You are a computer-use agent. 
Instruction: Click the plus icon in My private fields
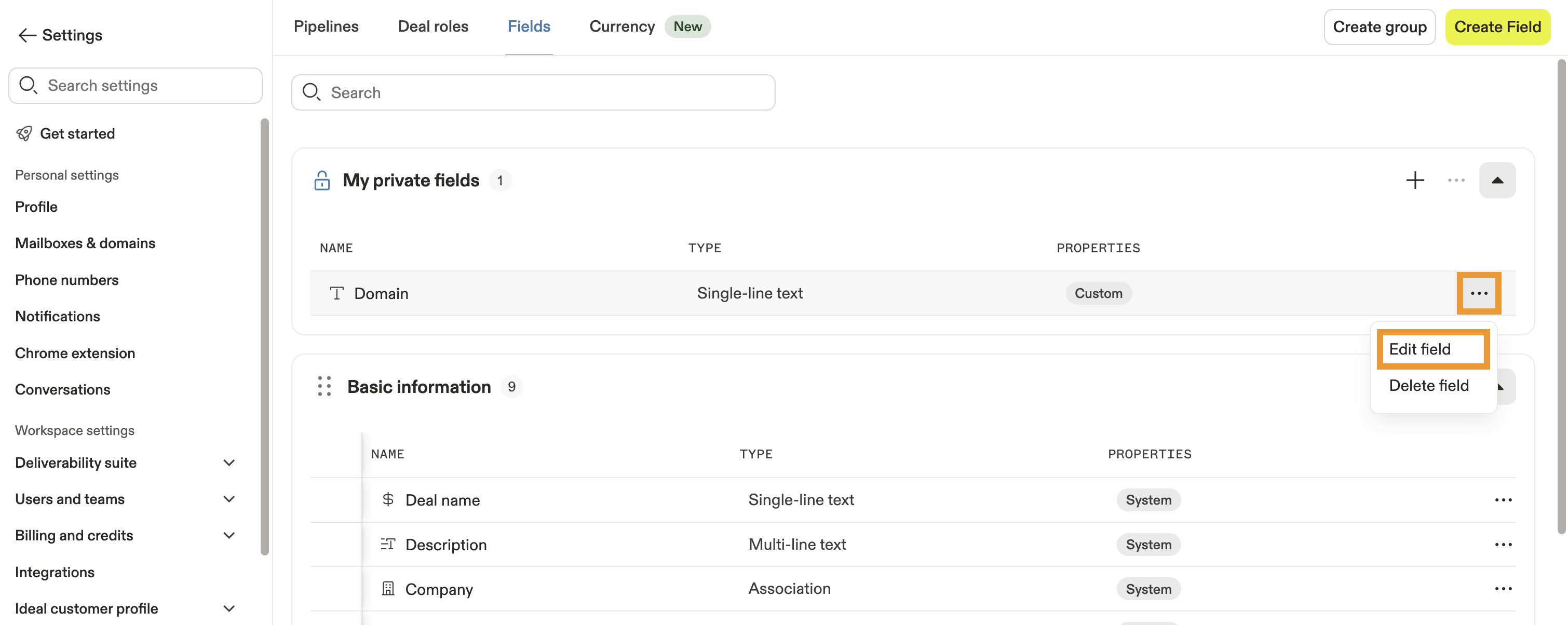[x=1415, y=180]
